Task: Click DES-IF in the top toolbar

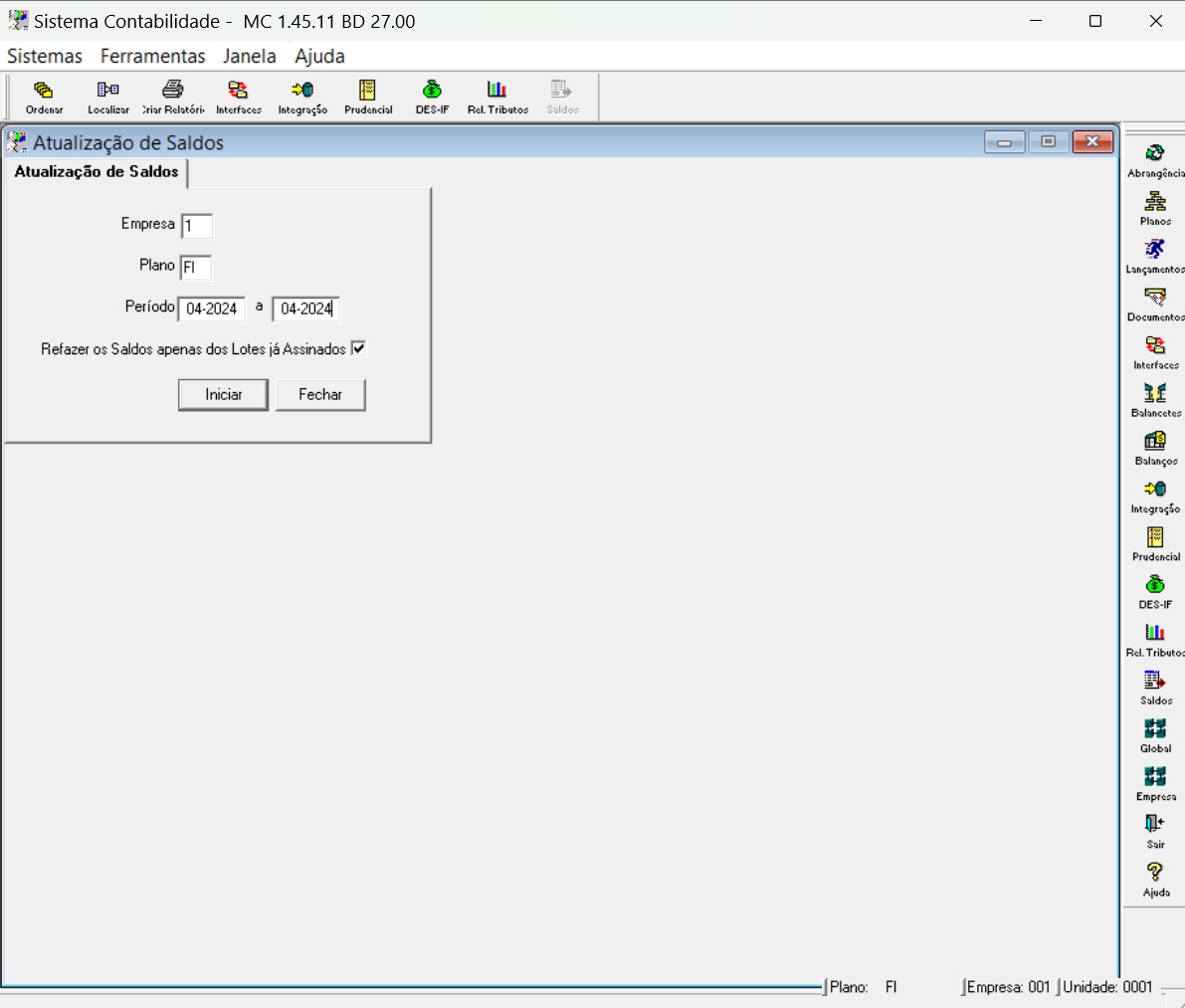Action: pyautogui.click(x=432, y=98)
